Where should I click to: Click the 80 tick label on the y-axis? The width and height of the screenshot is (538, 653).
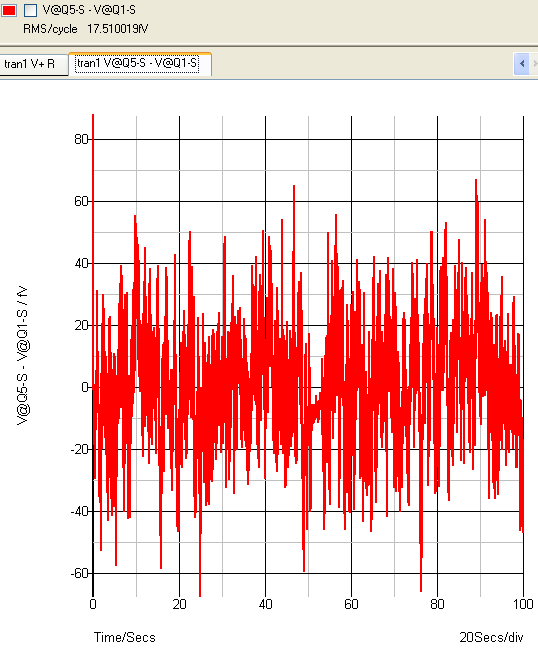(x=81, y=140)
